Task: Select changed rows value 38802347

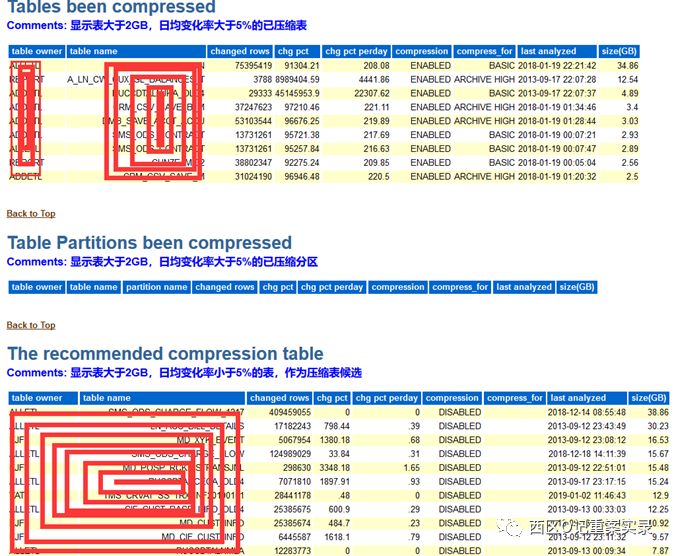Action: pos(253,163)
